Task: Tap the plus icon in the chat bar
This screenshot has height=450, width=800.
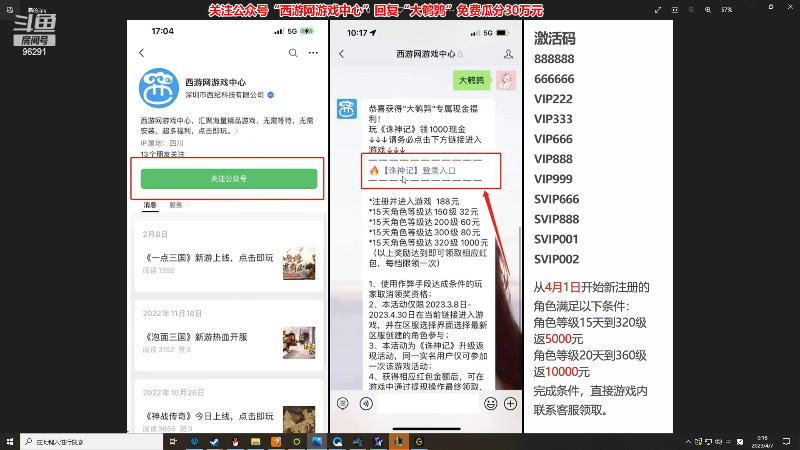Action: click(510, 404)
